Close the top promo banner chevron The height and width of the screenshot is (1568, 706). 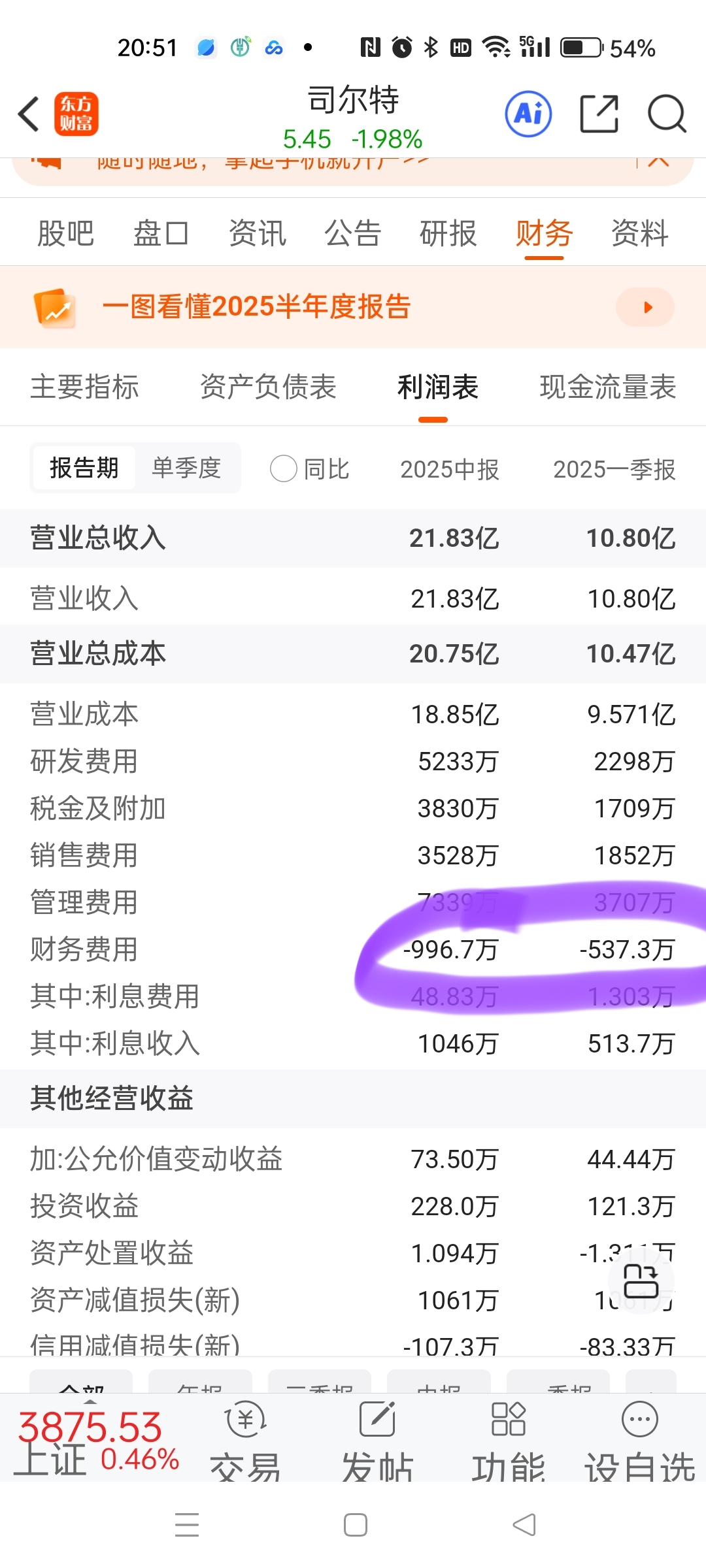pos(658,161)
